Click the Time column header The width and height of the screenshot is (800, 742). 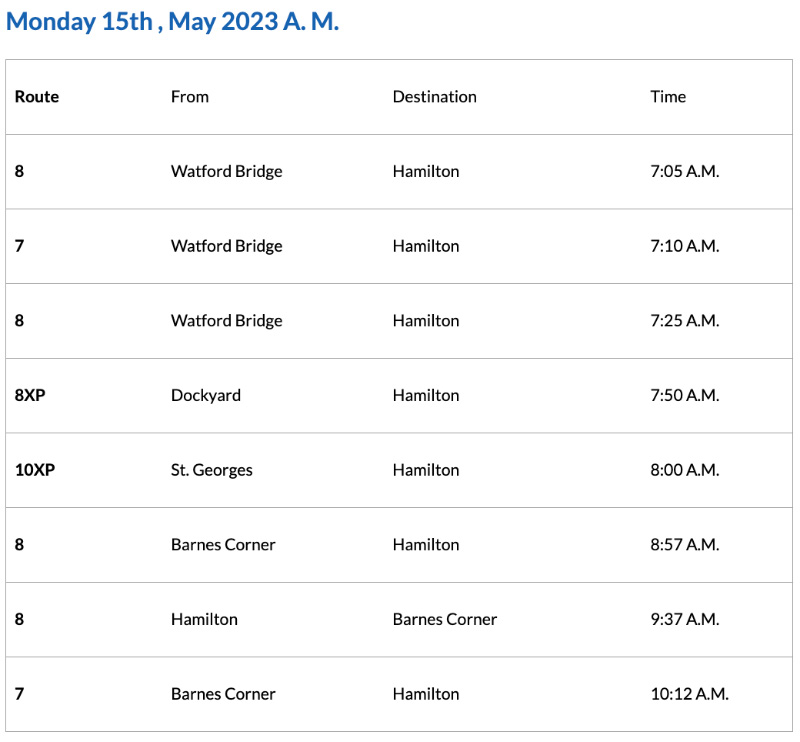pos(668,97)
